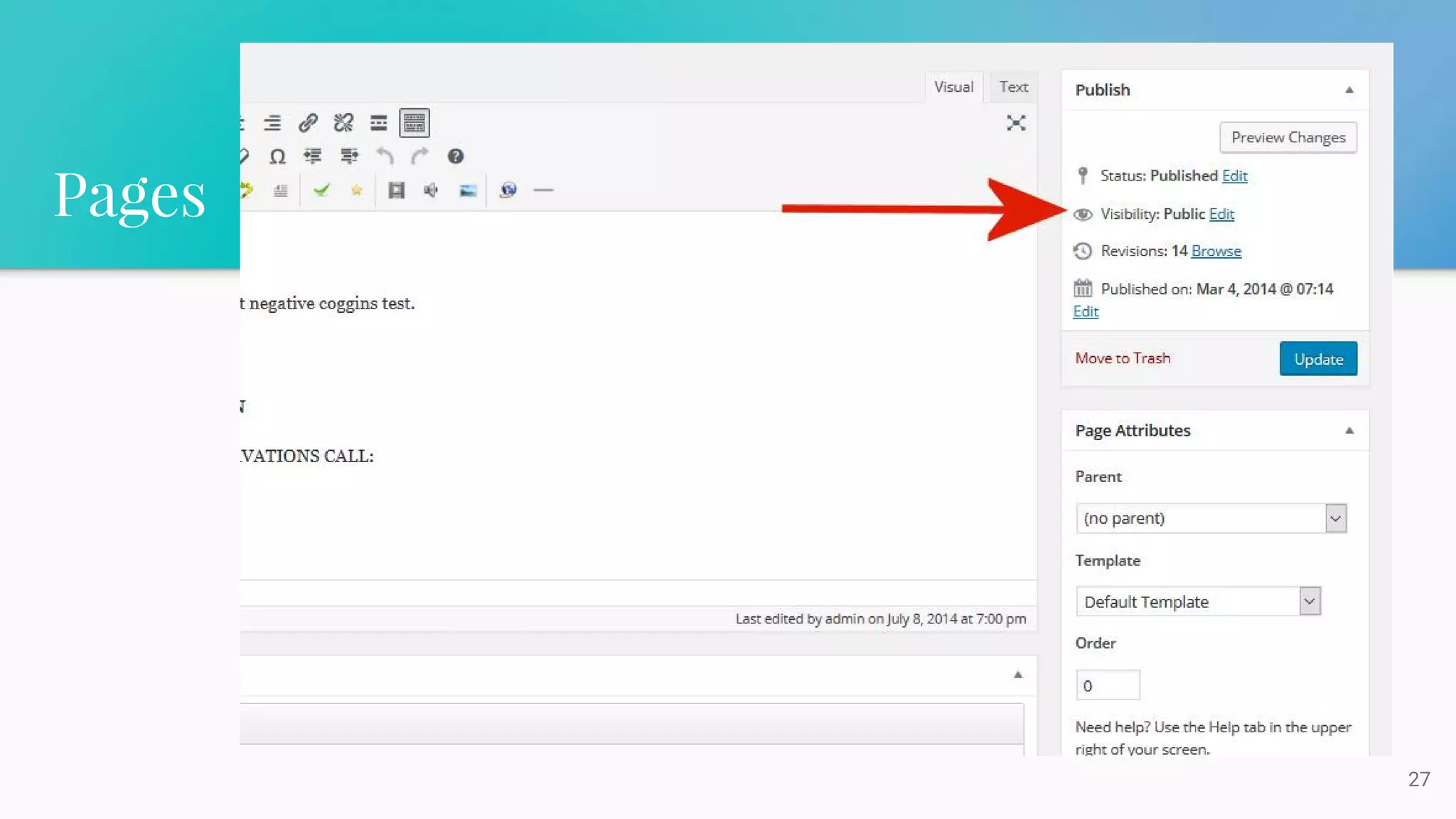Collapse the Page Attributes panel
Image resolution: width=1456 pixels, height=819 pixels.
[1349, 431]
